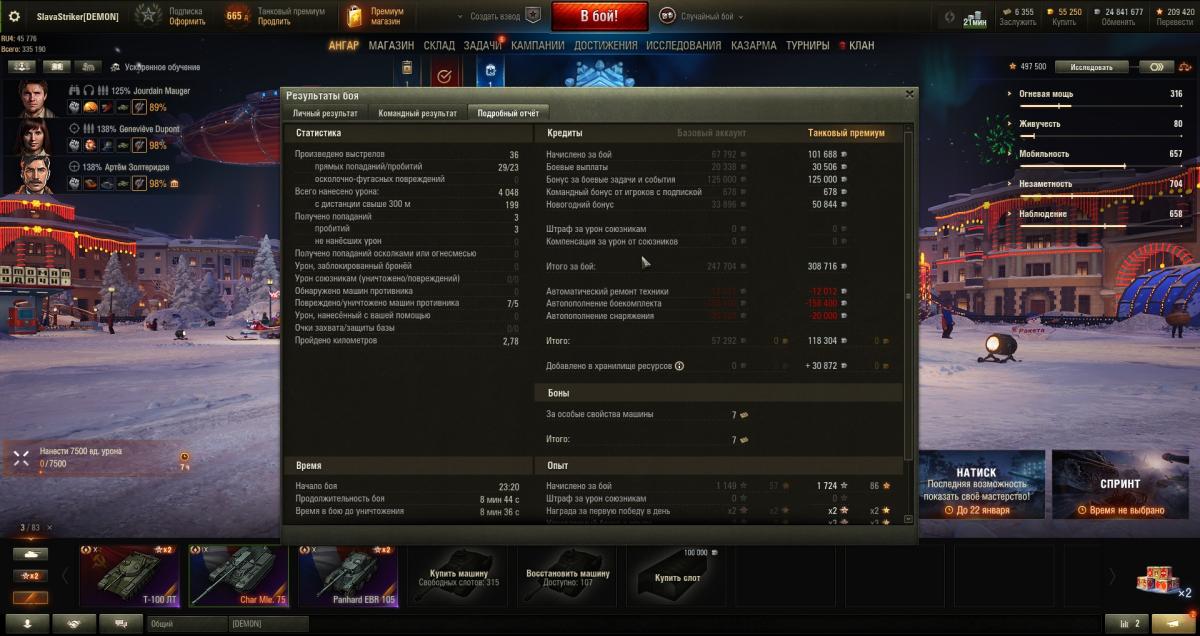Switch to the Личный результат tab
Screen dimensions: 1200x636
click(325, 113)
